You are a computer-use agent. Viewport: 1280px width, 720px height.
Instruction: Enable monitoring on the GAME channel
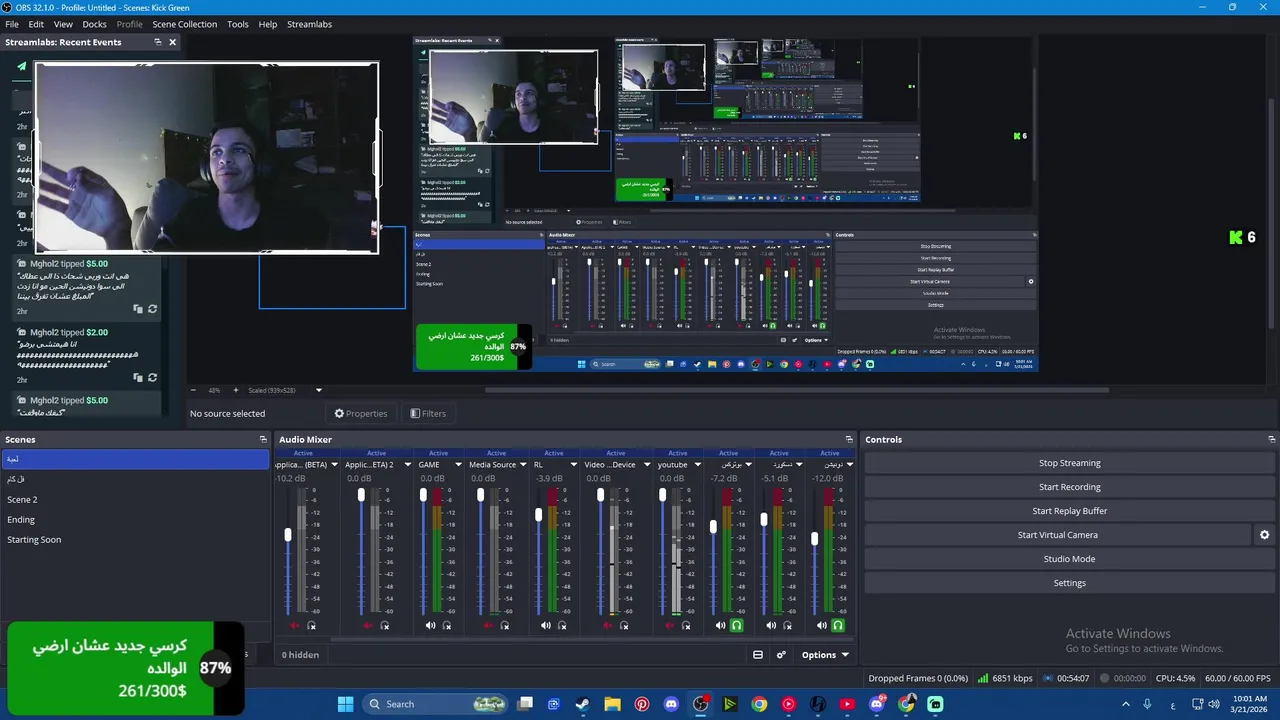tap(447, 626)
